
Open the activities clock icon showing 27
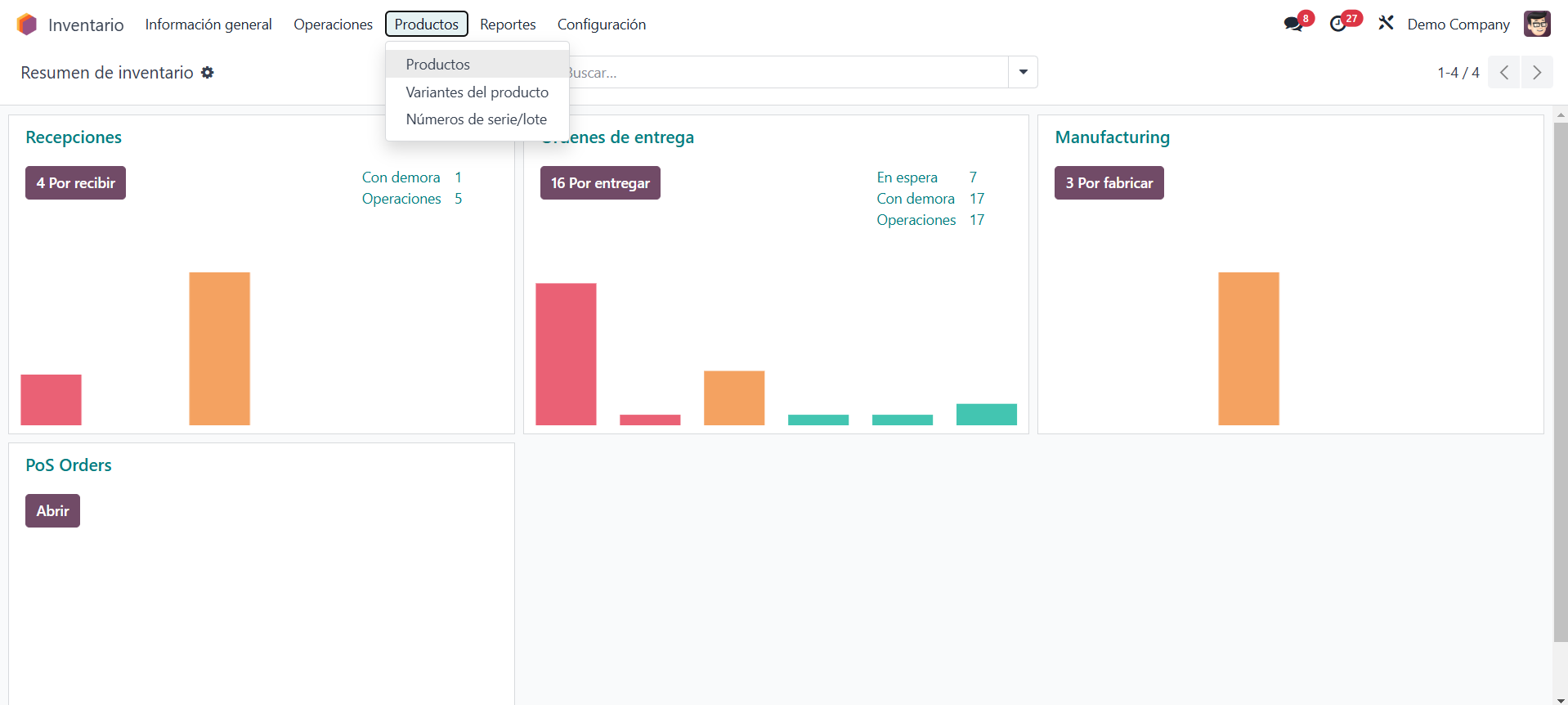pyautogui.click(x=1338, y=24)
